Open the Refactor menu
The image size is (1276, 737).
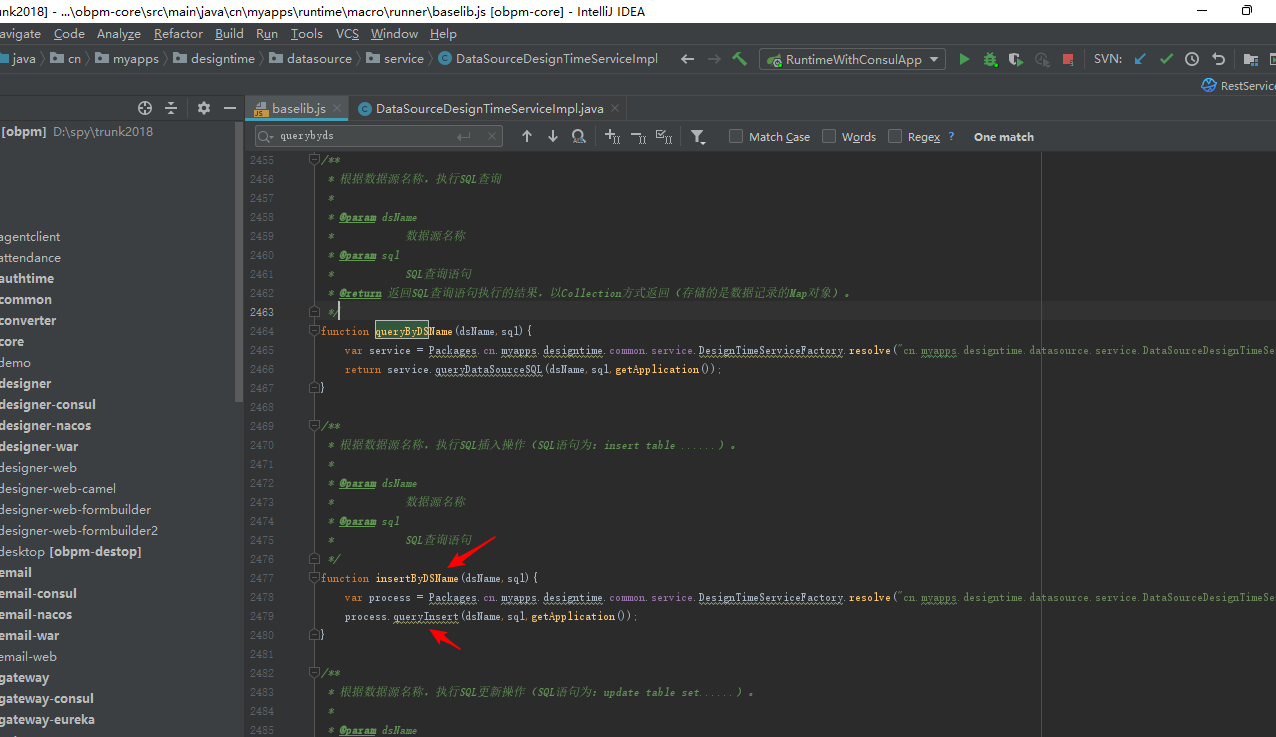[178, 33]
